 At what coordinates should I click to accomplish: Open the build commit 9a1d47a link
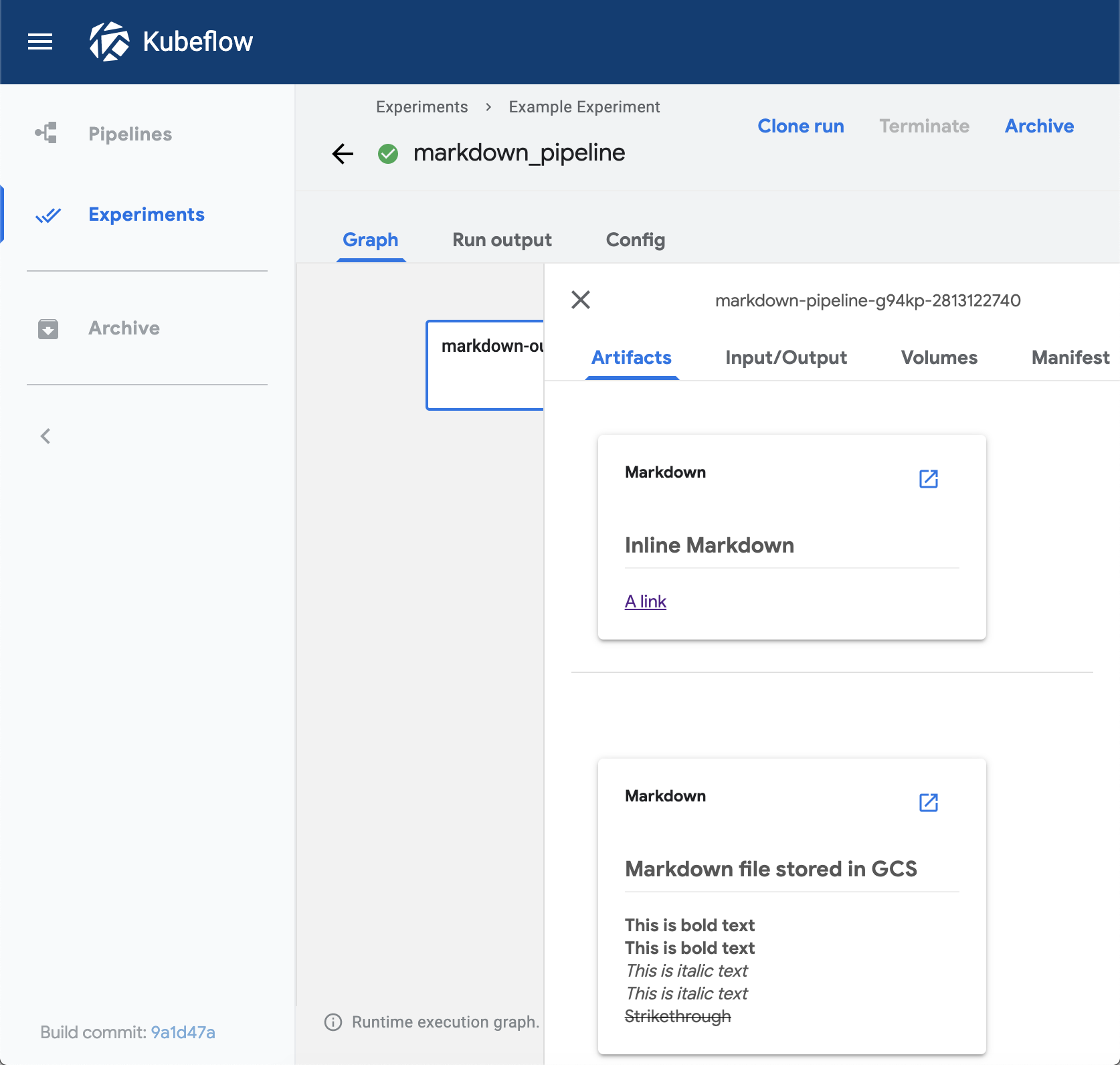click(182, 1032)
